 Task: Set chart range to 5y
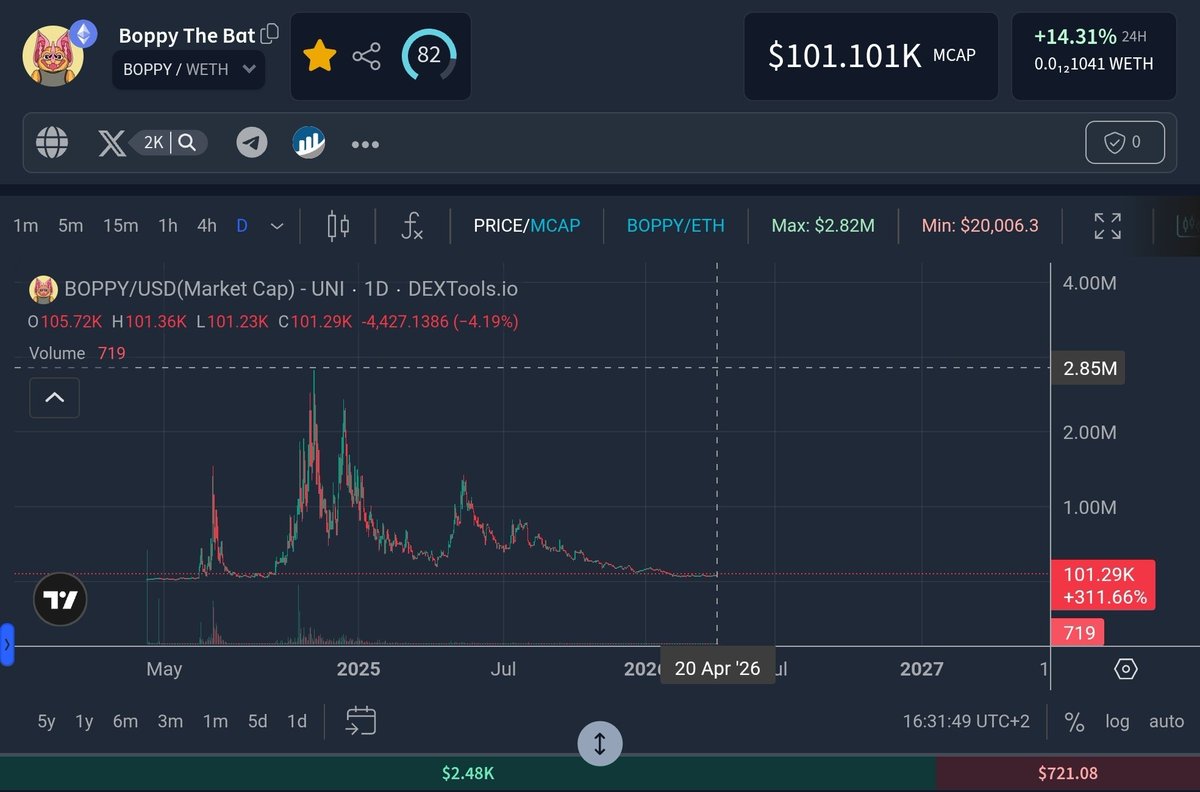click(47, 721)
